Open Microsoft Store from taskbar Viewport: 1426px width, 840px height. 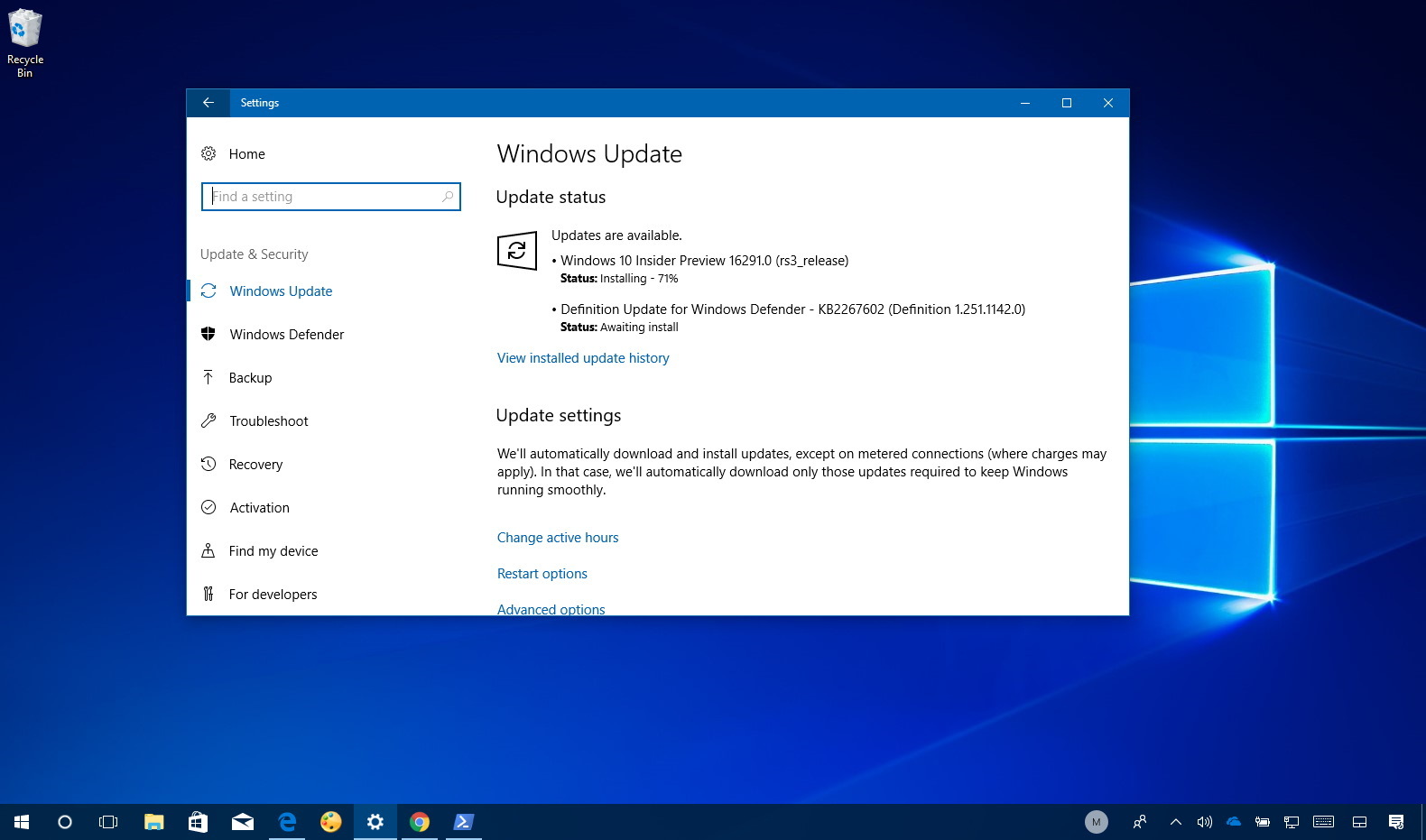point(198,822)
